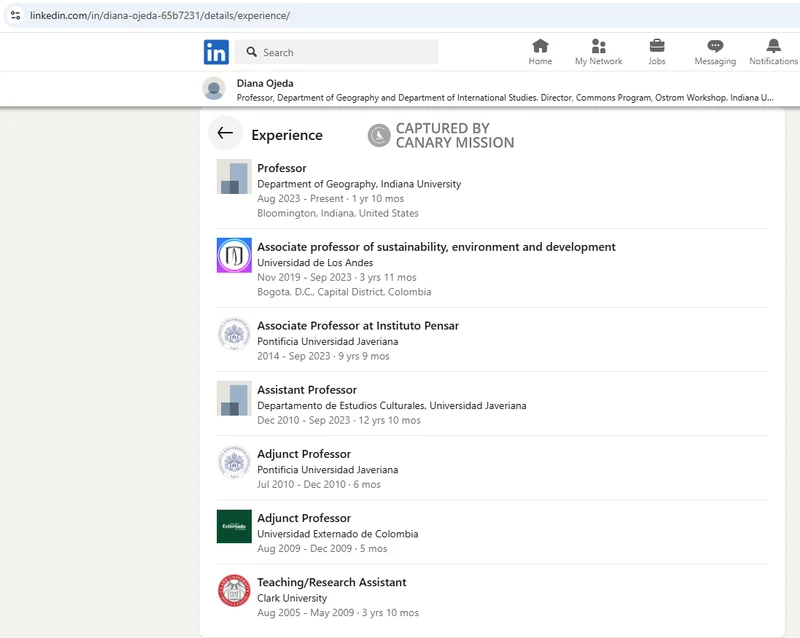Click the LinkedIn logo icon
This screenshot has height=638, width=800.
[x=216, y=52]
